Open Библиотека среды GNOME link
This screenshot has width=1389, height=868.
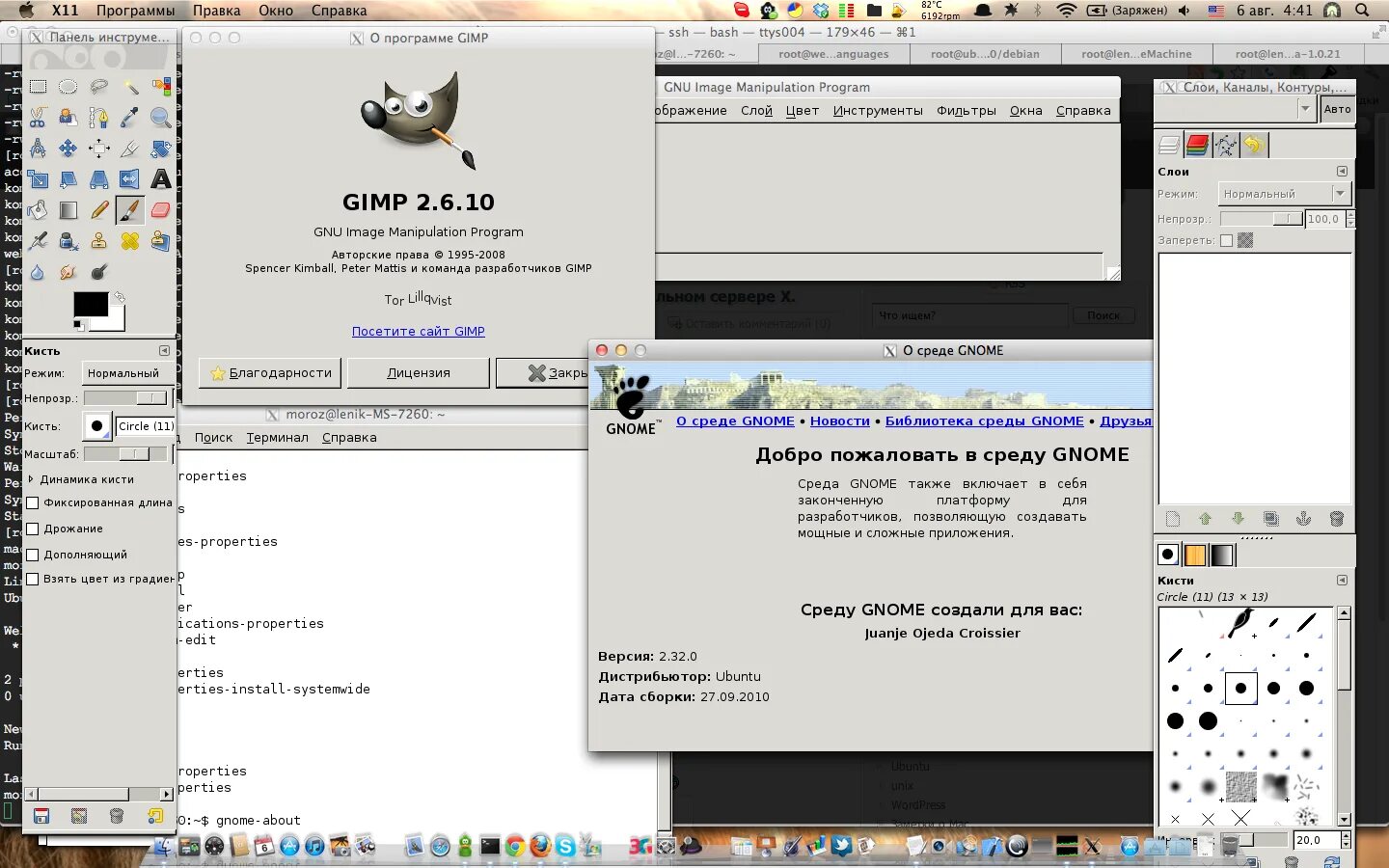[x=984, y=420]
